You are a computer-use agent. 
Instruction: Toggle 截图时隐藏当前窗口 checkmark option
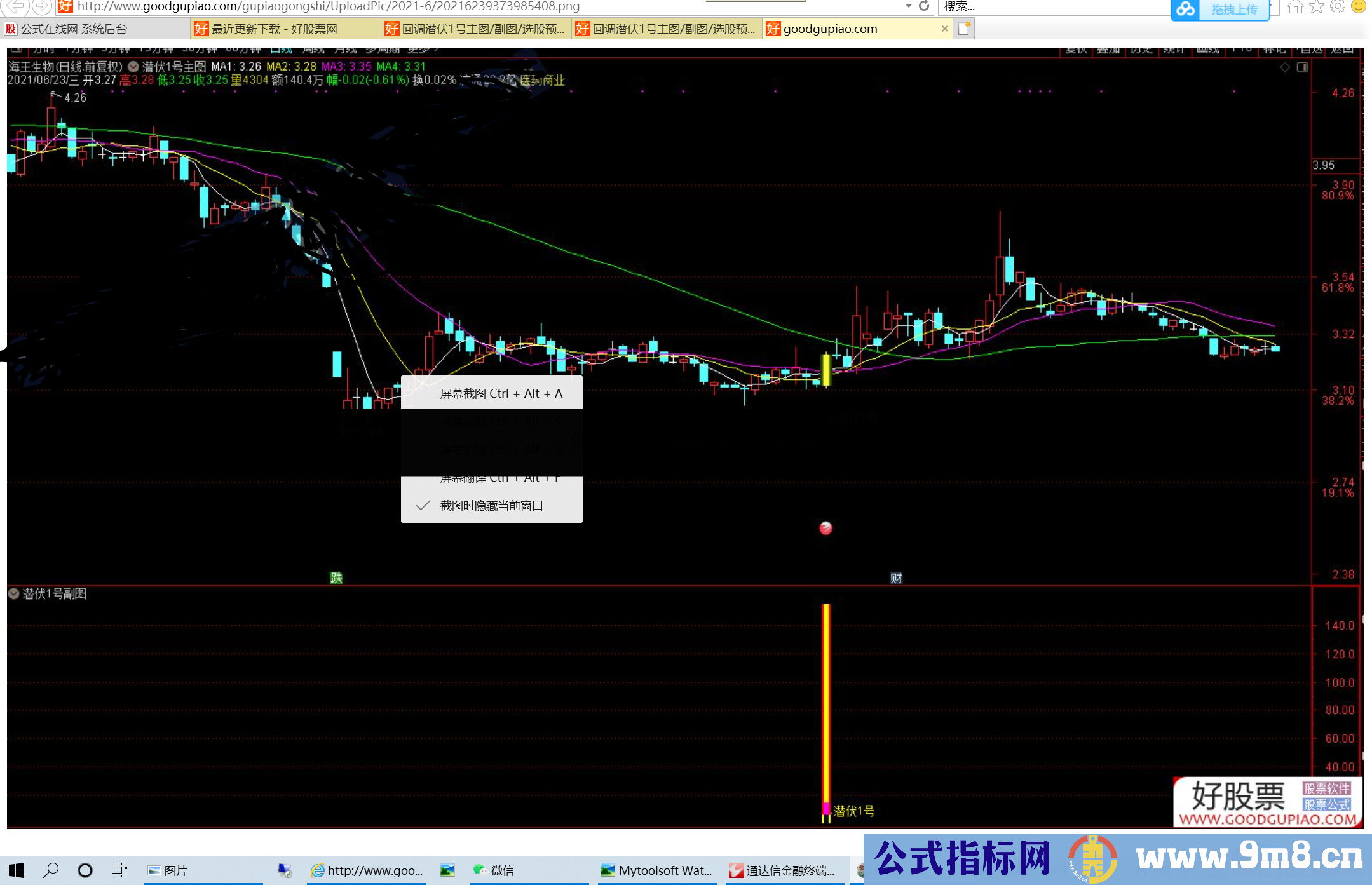point(491,506)
